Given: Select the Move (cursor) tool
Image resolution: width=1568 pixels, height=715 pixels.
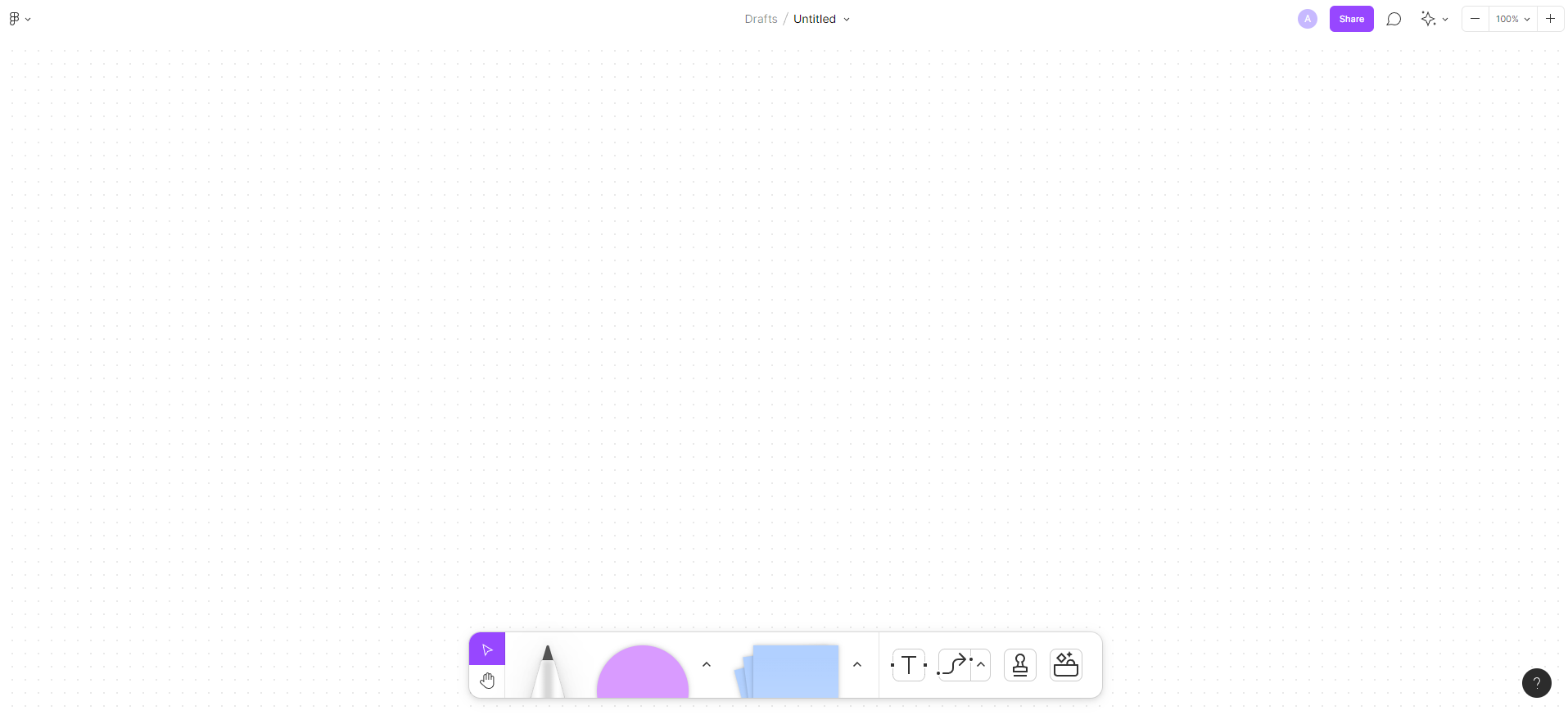Looking at the screenshot, I should tap(487, 649).
